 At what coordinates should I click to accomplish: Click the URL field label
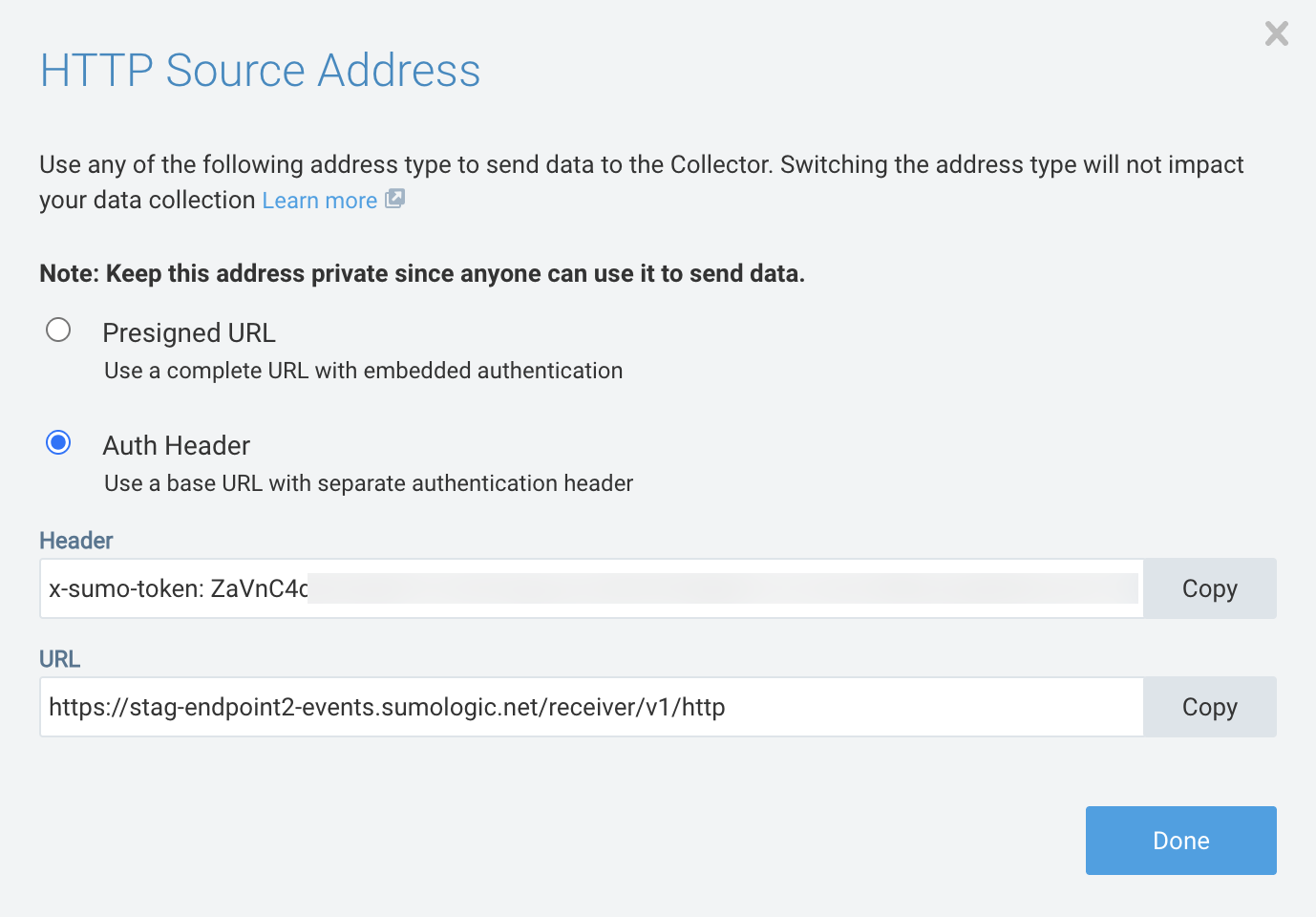pos(59,659)
